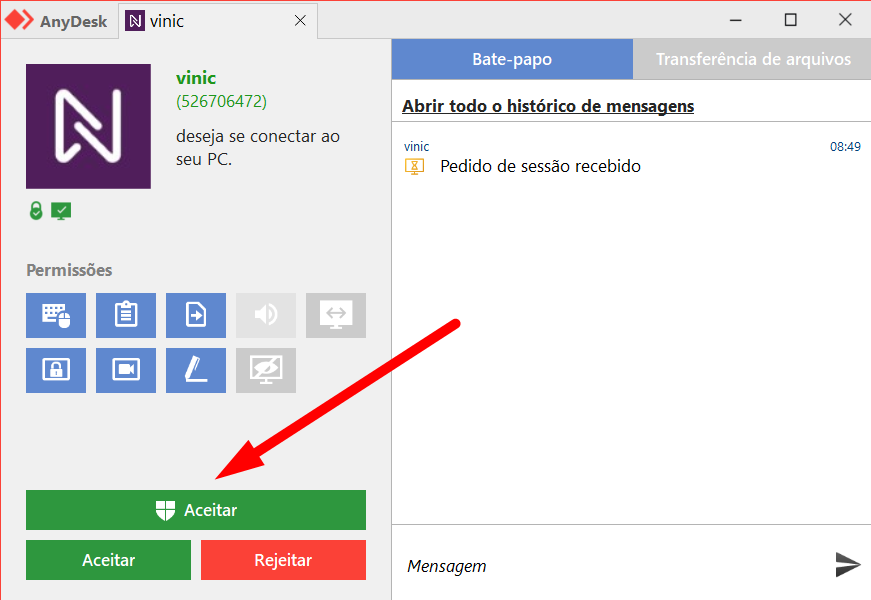Toggle session recording permission
This screenshot has width=871, height=600.
coord(126,370)
